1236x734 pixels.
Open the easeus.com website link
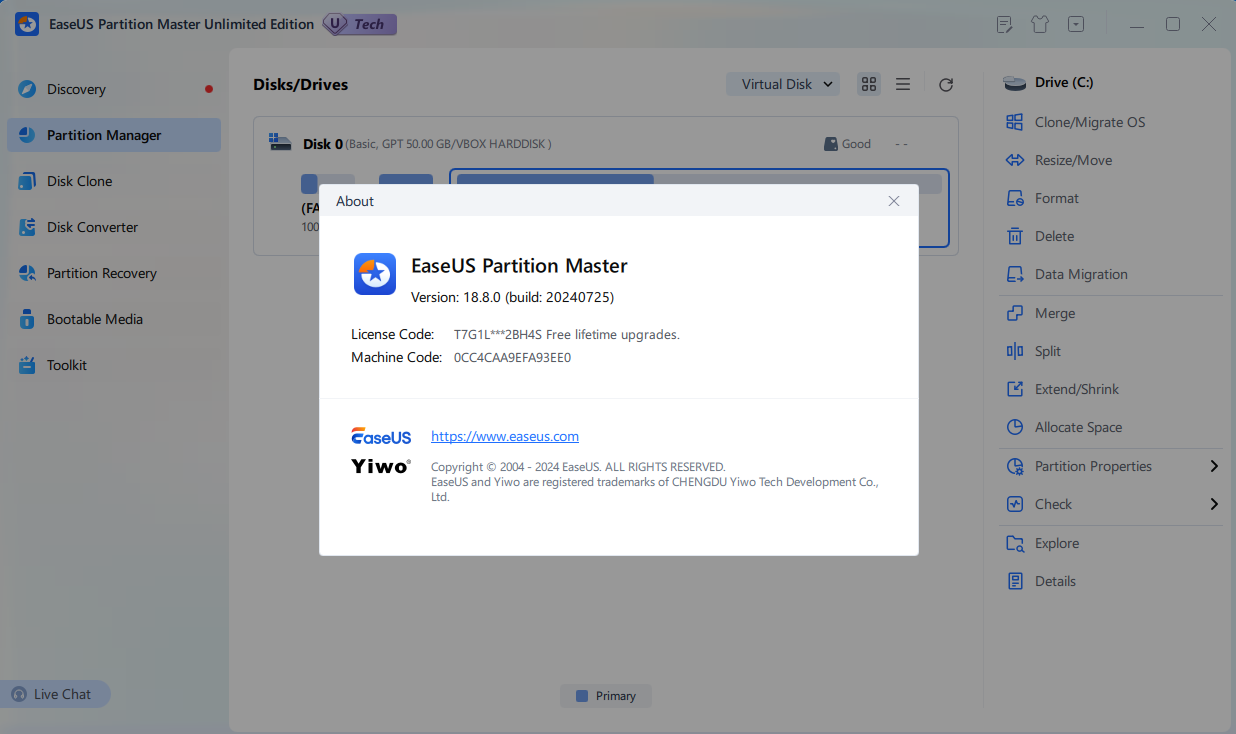coord(504,436)
